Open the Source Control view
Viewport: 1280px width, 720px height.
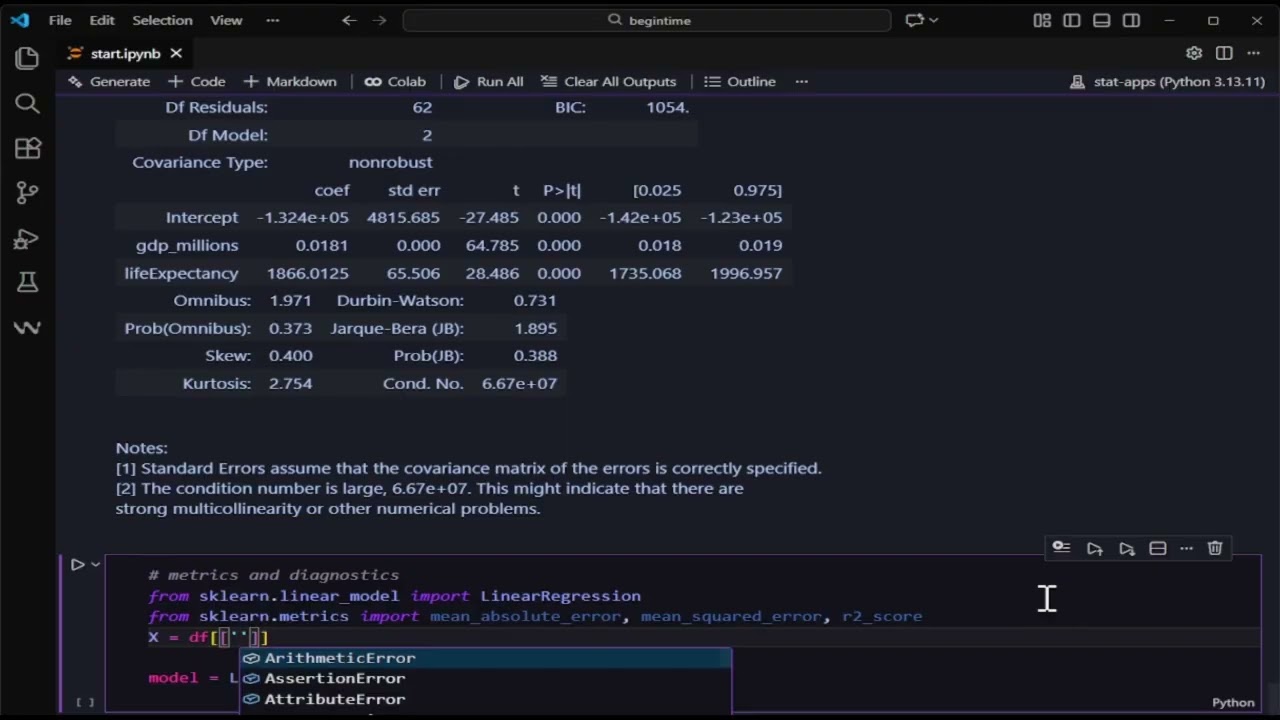point(27,193)
